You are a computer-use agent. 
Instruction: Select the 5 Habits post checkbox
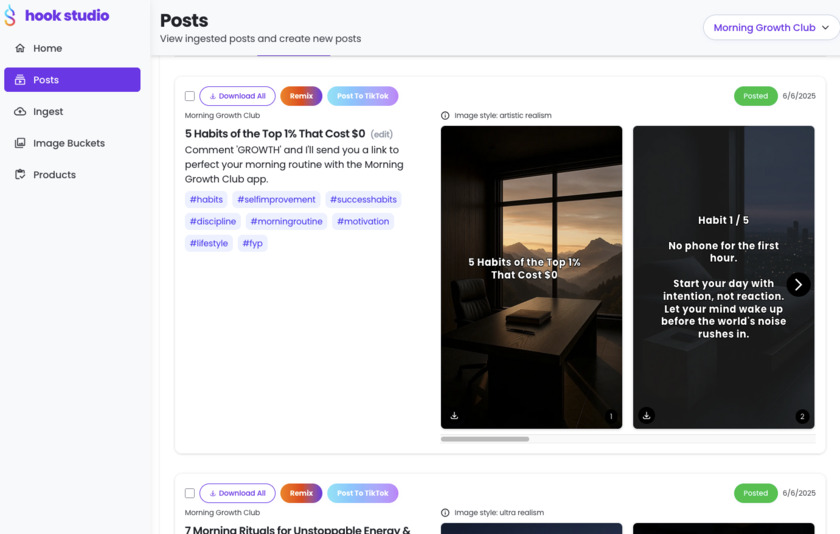(190, 96)
